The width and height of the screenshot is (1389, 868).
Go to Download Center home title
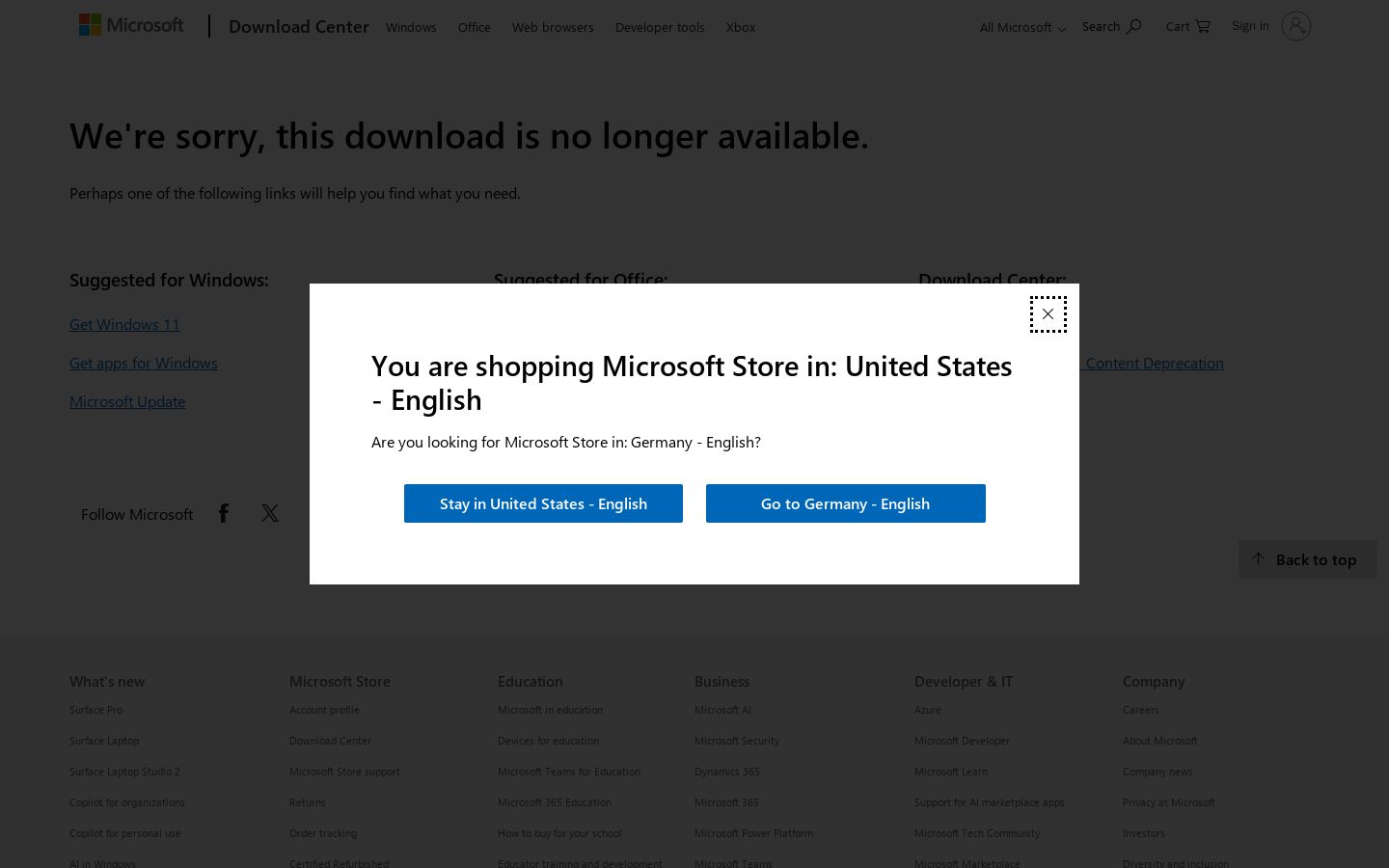[x=299, y=26]
